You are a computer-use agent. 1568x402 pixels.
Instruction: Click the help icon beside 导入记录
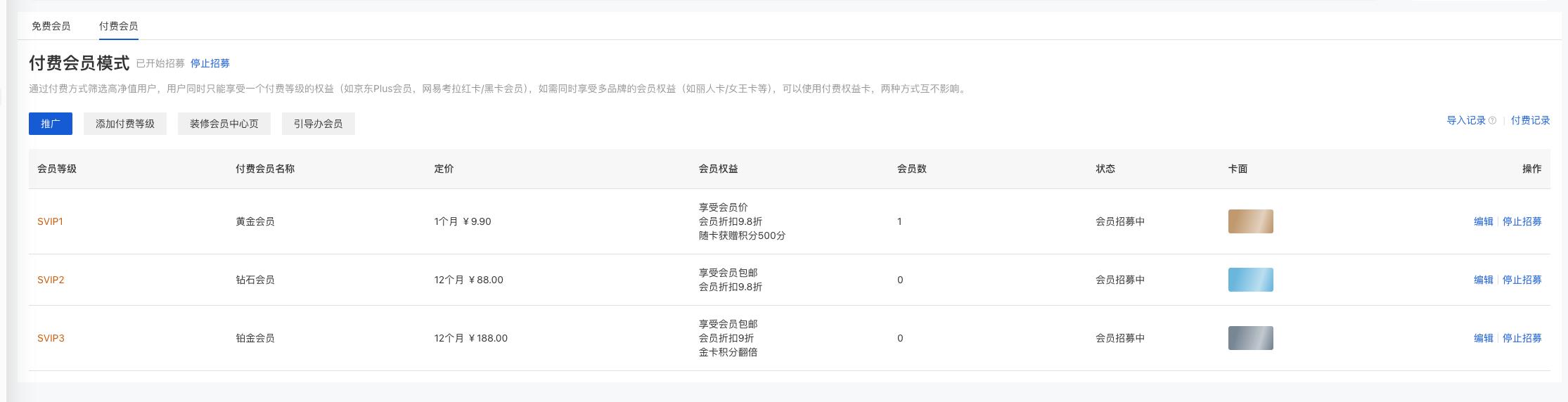(1492, 121)
